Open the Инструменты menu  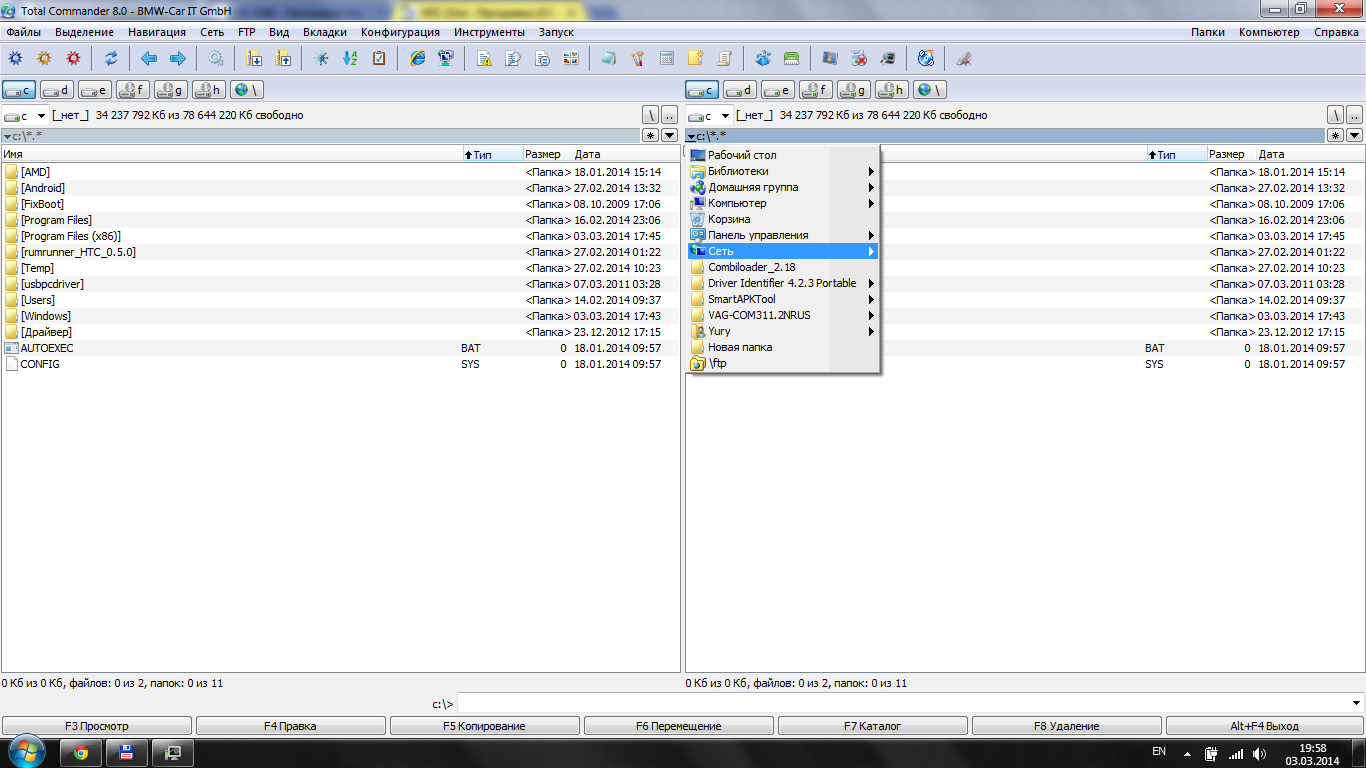(x=489, y=32)
